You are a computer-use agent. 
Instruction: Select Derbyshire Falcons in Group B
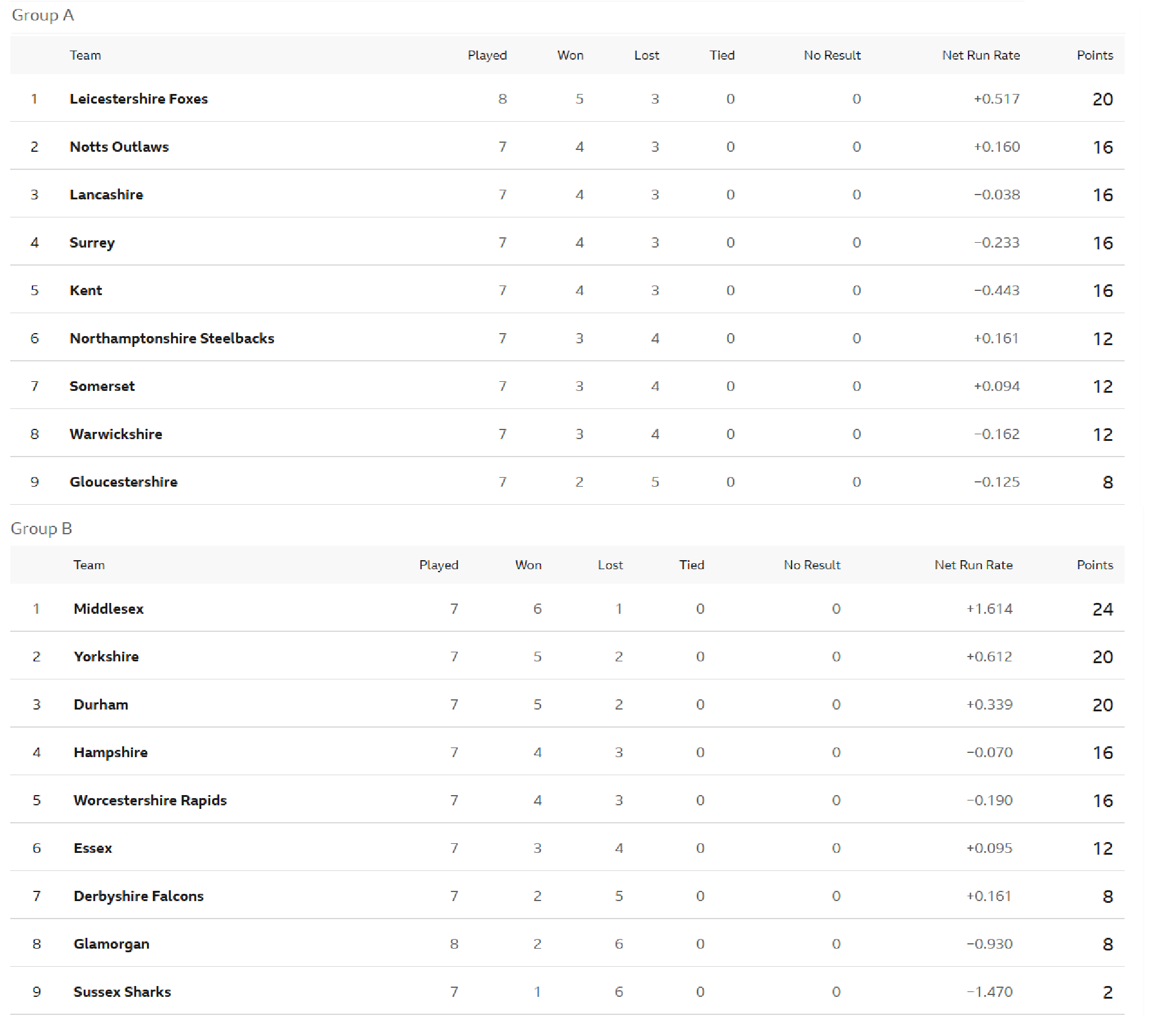click(x=139, y=896)
